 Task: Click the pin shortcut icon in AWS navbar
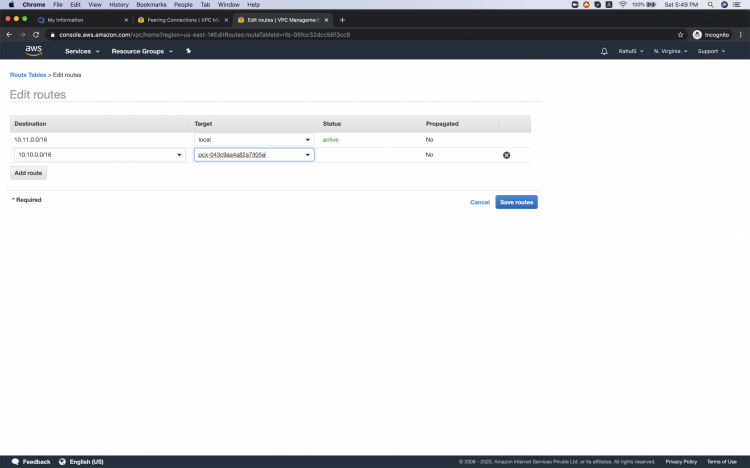(188, 51)
